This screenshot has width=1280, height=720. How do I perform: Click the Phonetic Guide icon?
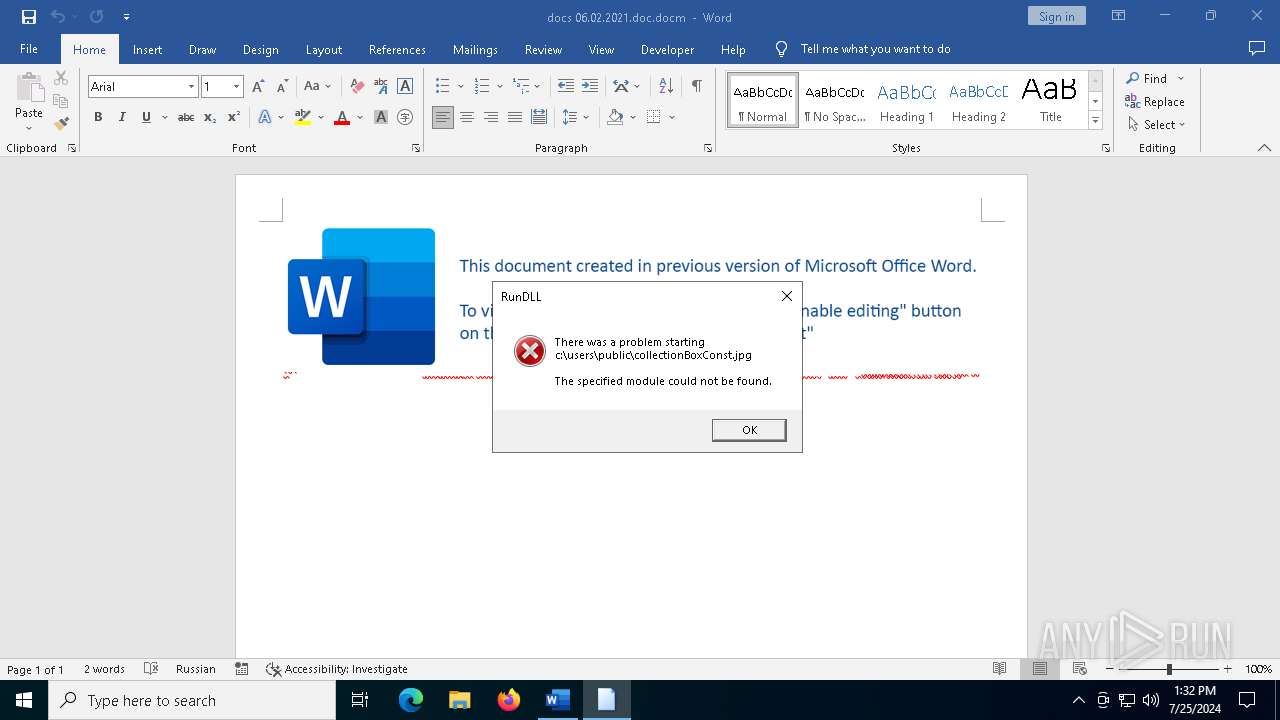pyautogui.click(x=380, y=87)
